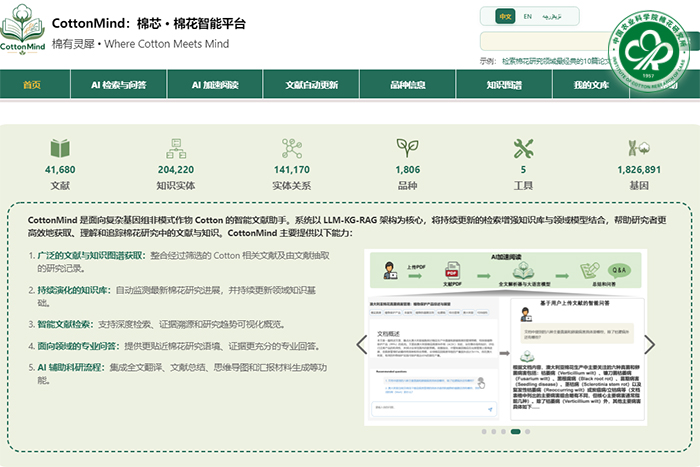The image size is (700, 467).
Task: Click the 基因 label
Action: [x=639, y=185]
